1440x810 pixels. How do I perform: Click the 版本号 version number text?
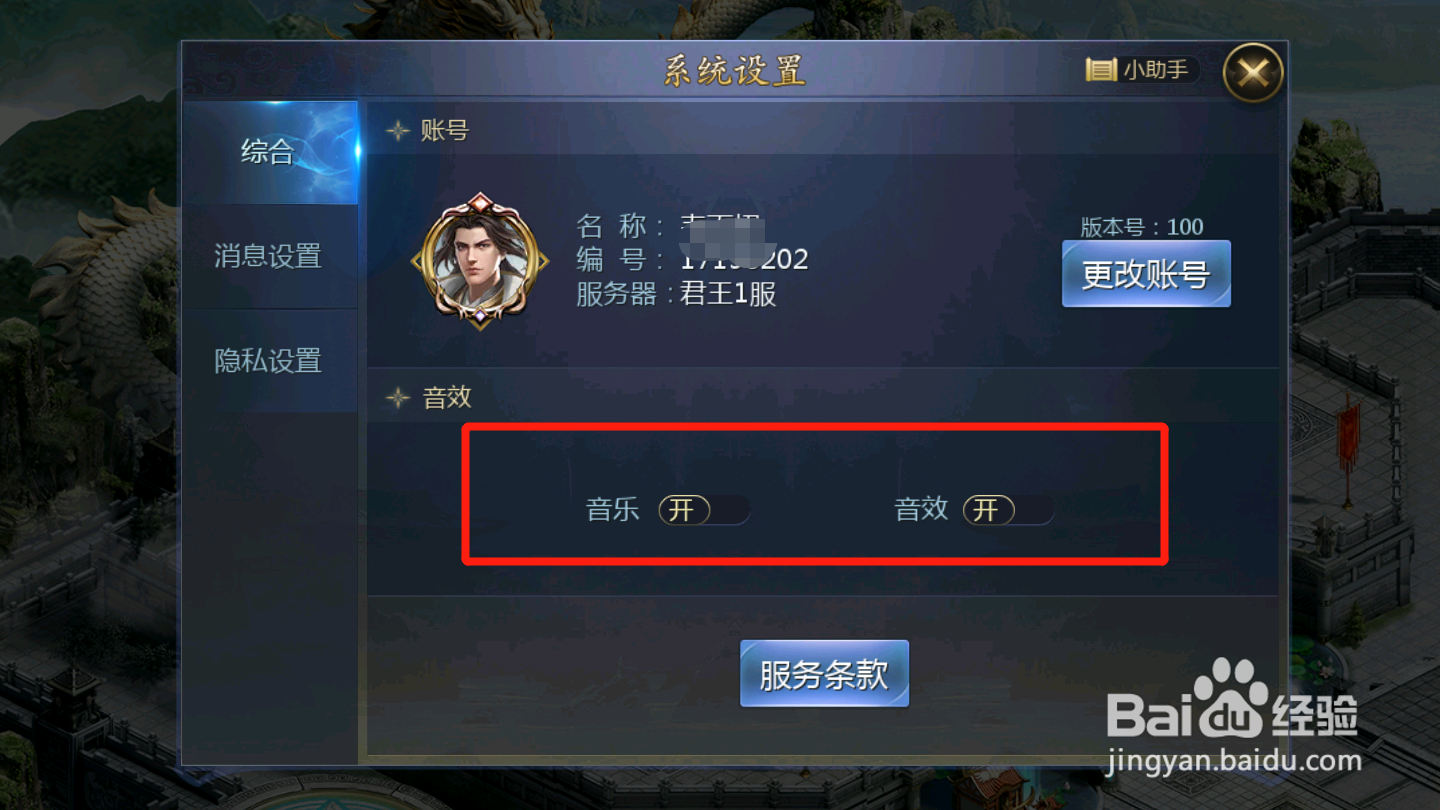coord(1142,227)
